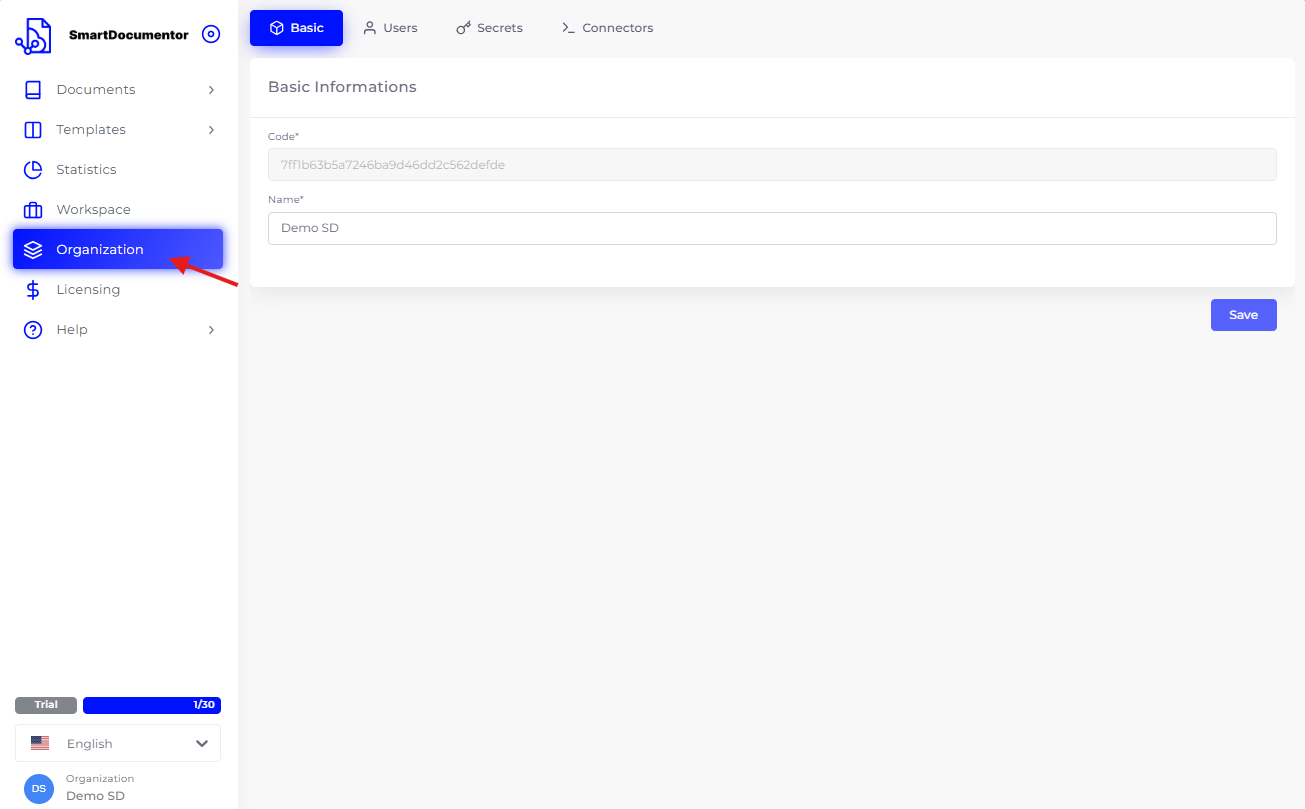Click the Documents book icon
Viewport: 1305px width, 809px height.
33,90
